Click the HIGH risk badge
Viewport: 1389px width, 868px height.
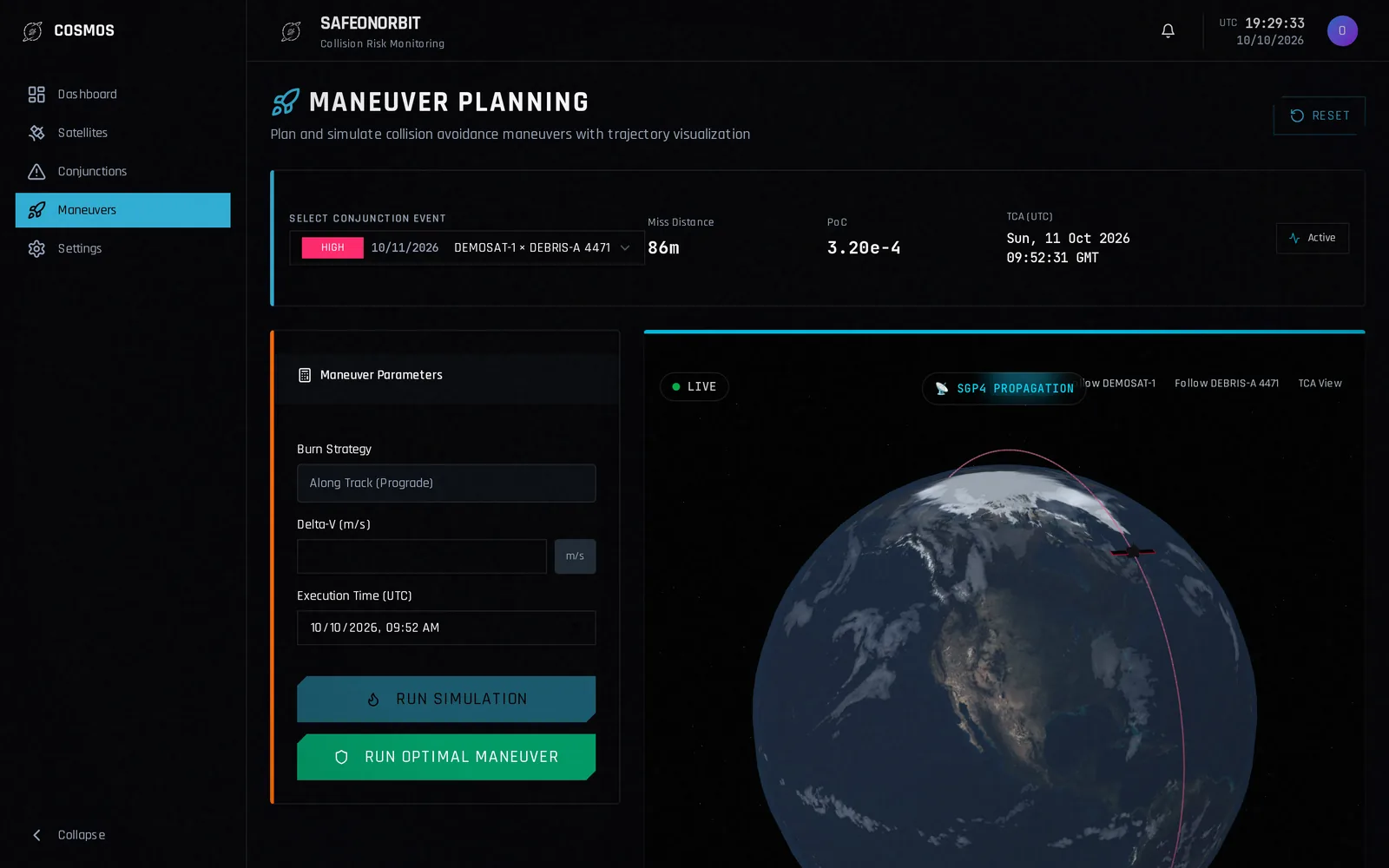tap(332, 248)
